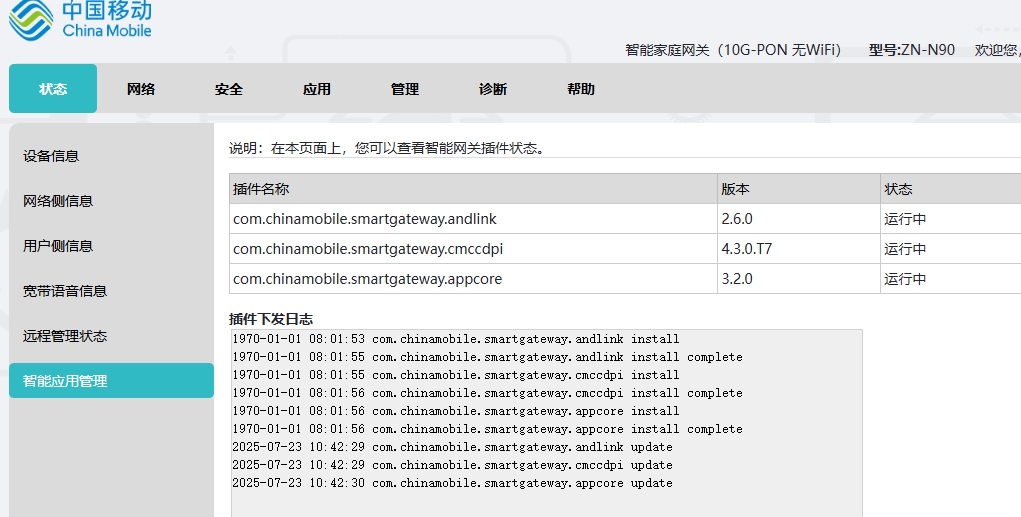Select 智能应用管理 sidebar item
This screenshot has width=1021, height=517.
(x=111, y=380)
